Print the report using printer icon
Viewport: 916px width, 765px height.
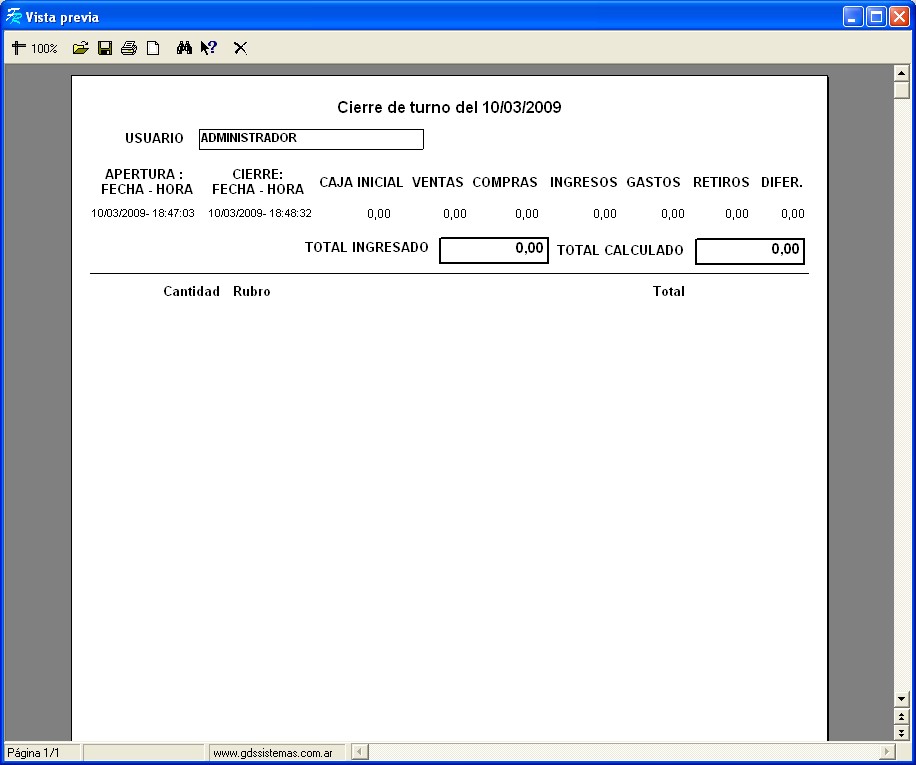(x=129, y=48)
